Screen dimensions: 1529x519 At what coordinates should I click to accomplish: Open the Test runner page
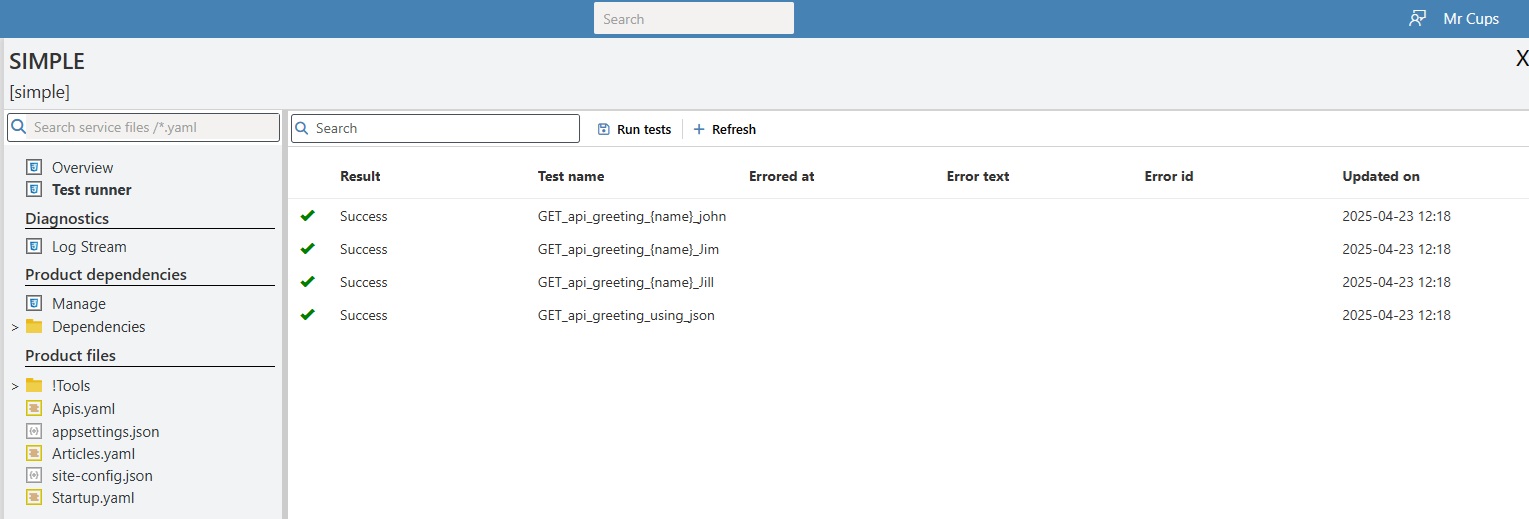[91, 189]
